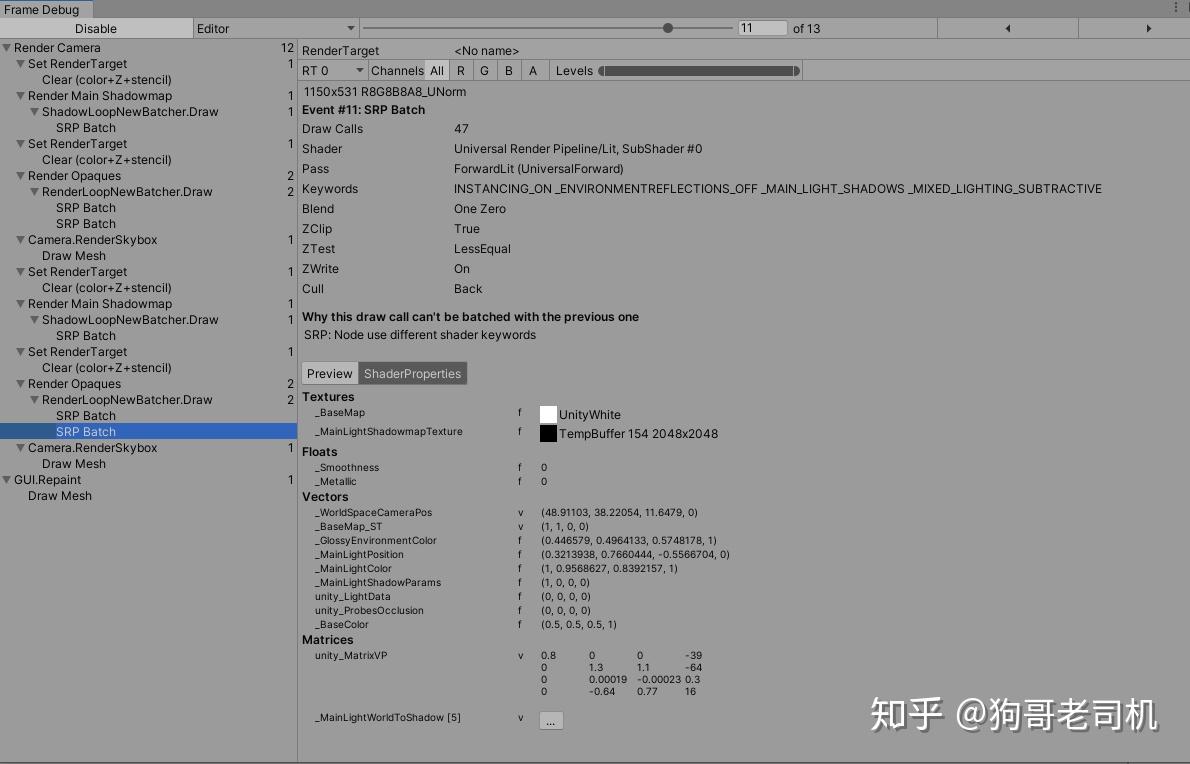
Task: Click the UnityWhite texture thumbnail for _BaseMap
Action: coord(547,412)
